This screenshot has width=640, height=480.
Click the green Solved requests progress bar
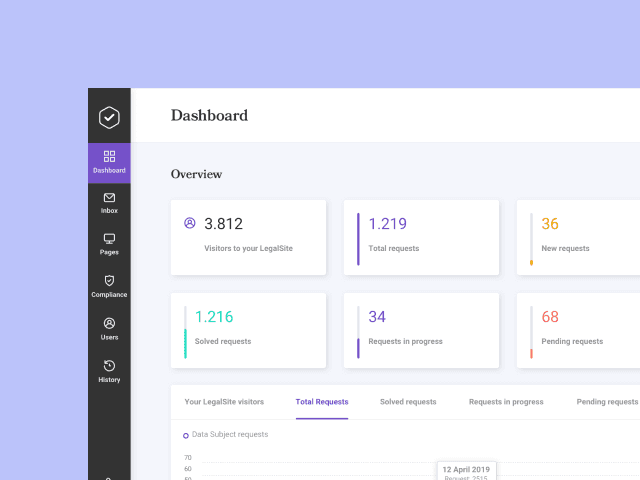click(x=185, y=344)
